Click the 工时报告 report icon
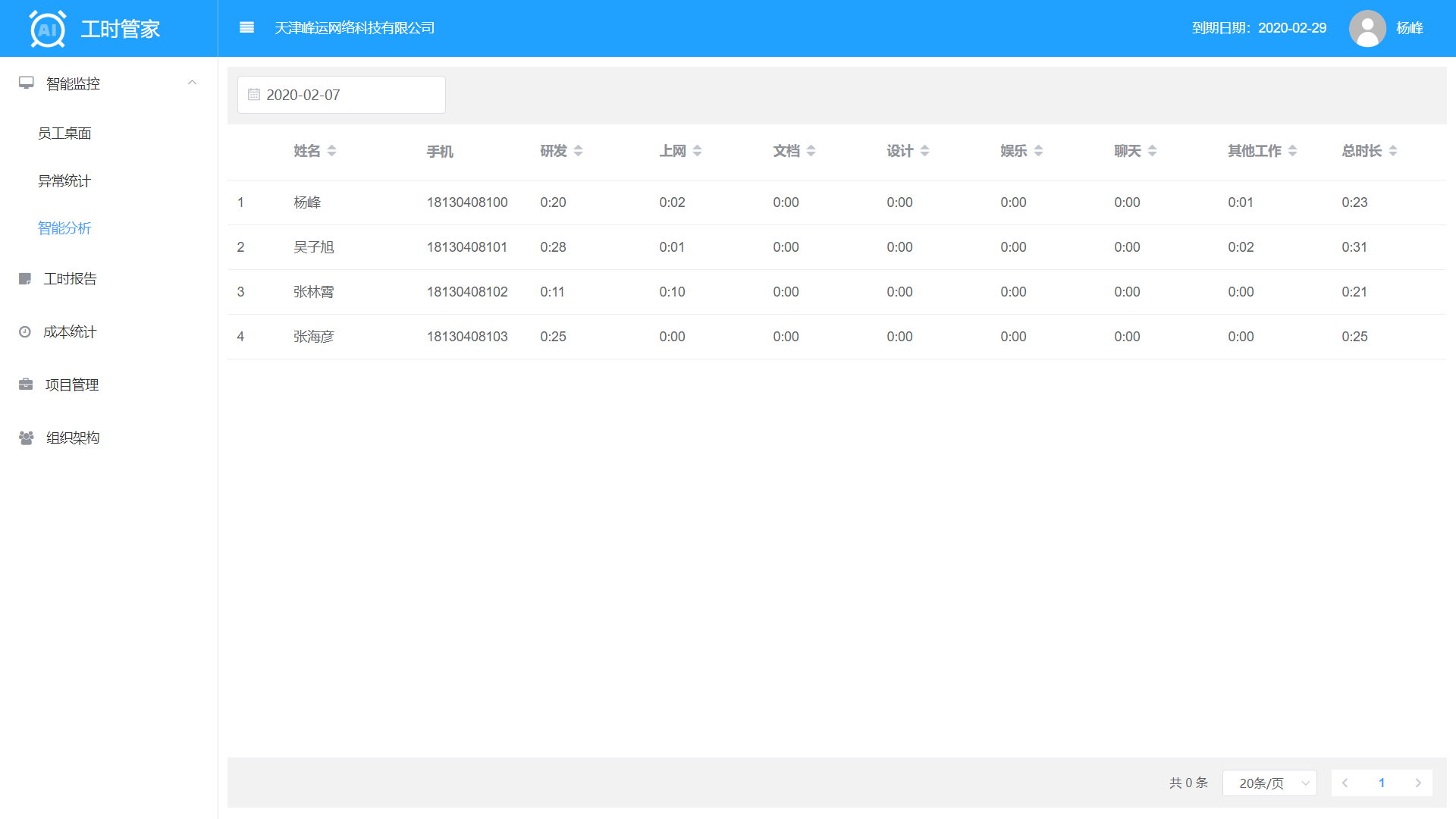 (x=25, y=279)
